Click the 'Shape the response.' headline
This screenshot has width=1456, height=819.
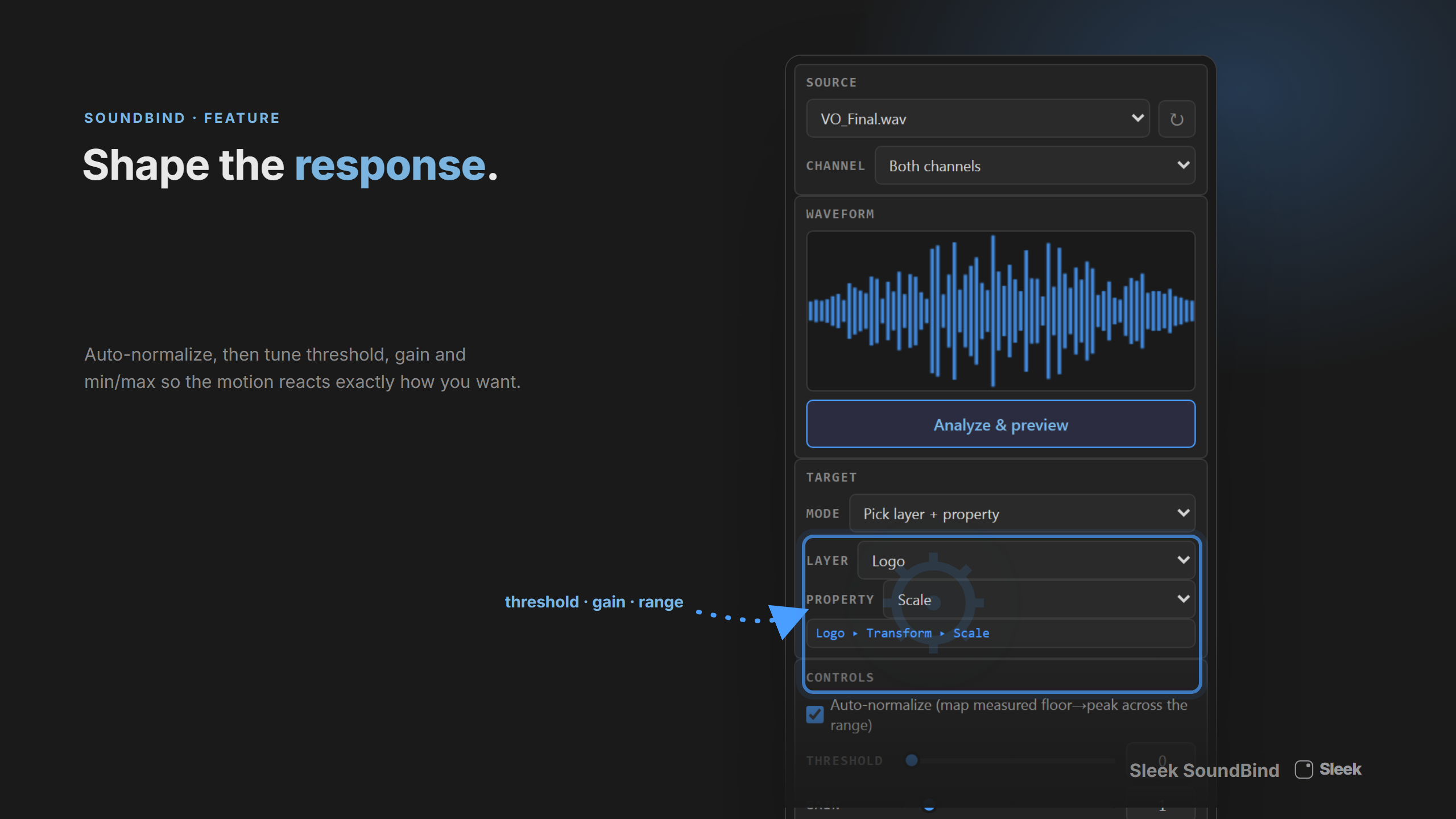click(x=290, y=166)
